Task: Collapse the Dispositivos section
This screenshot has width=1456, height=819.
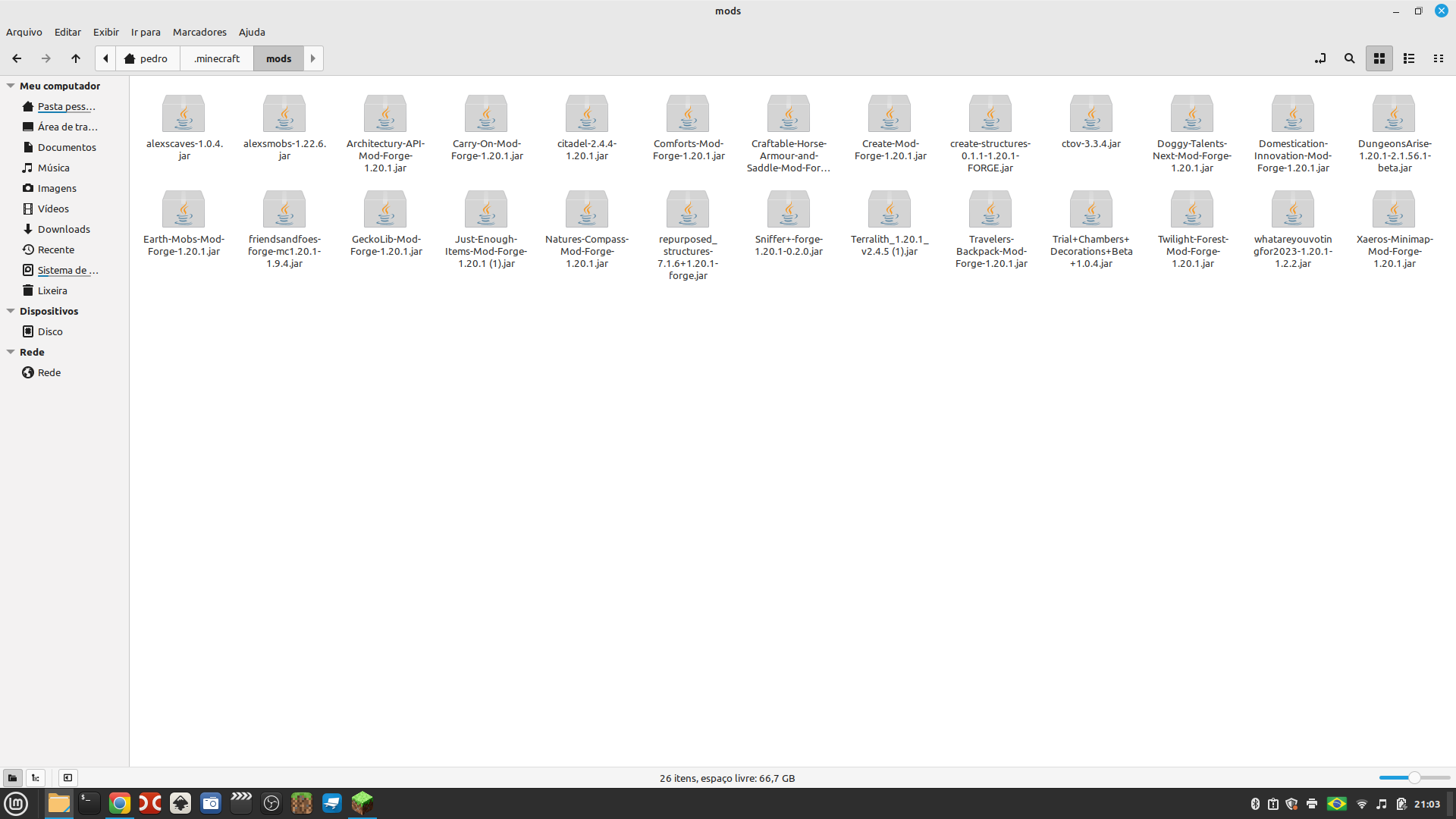Action: pos(10,310)
